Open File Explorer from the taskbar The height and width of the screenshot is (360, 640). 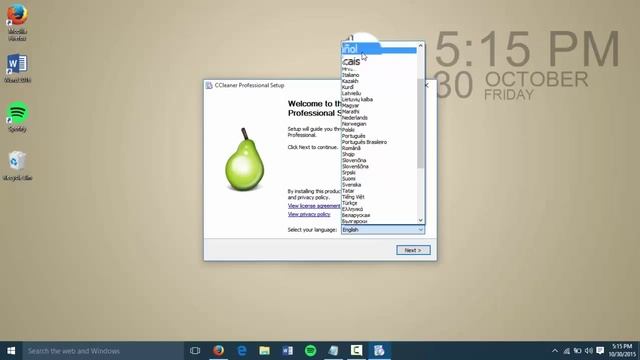[x=264, y=351]
